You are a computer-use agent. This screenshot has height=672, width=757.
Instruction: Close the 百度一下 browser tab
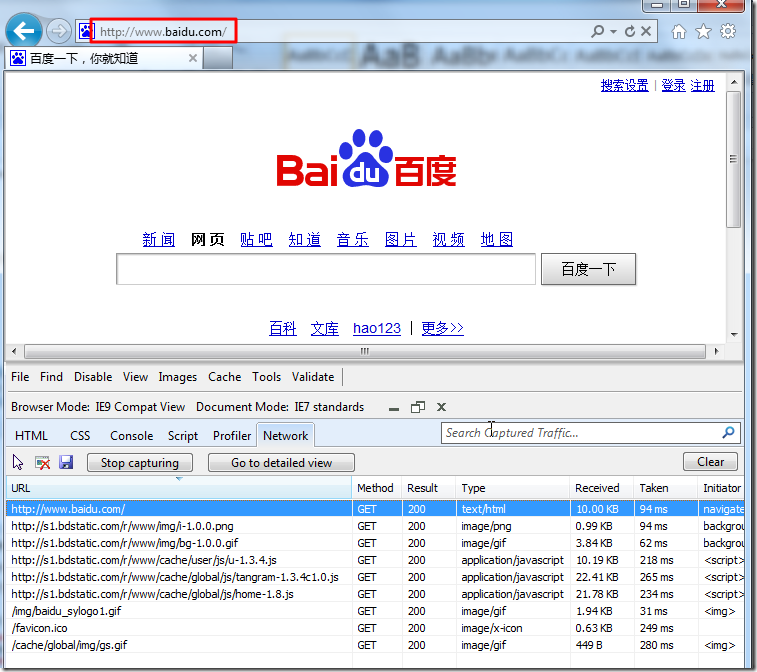tap(193, 58)
